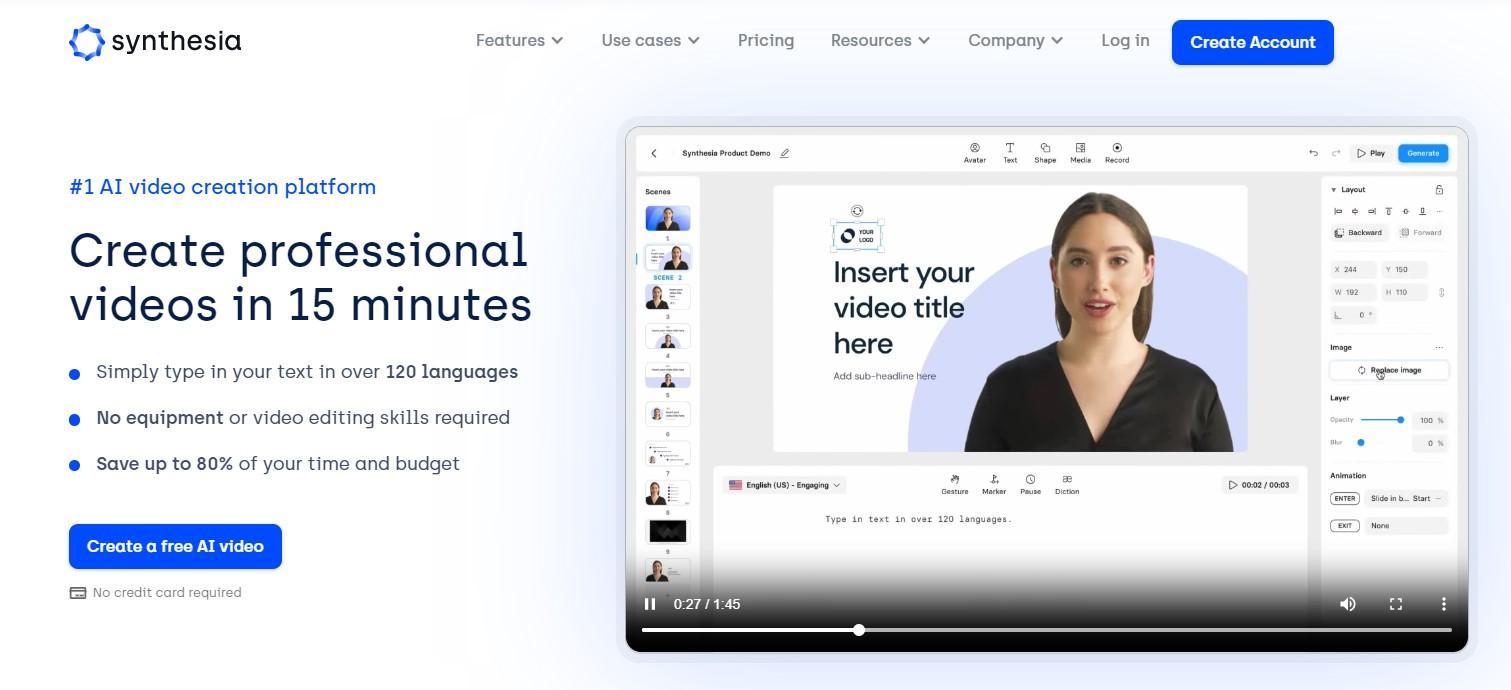Click the back arrow in the editor
This screenshot has width=1511, height=690.
(x=654, y=153)
